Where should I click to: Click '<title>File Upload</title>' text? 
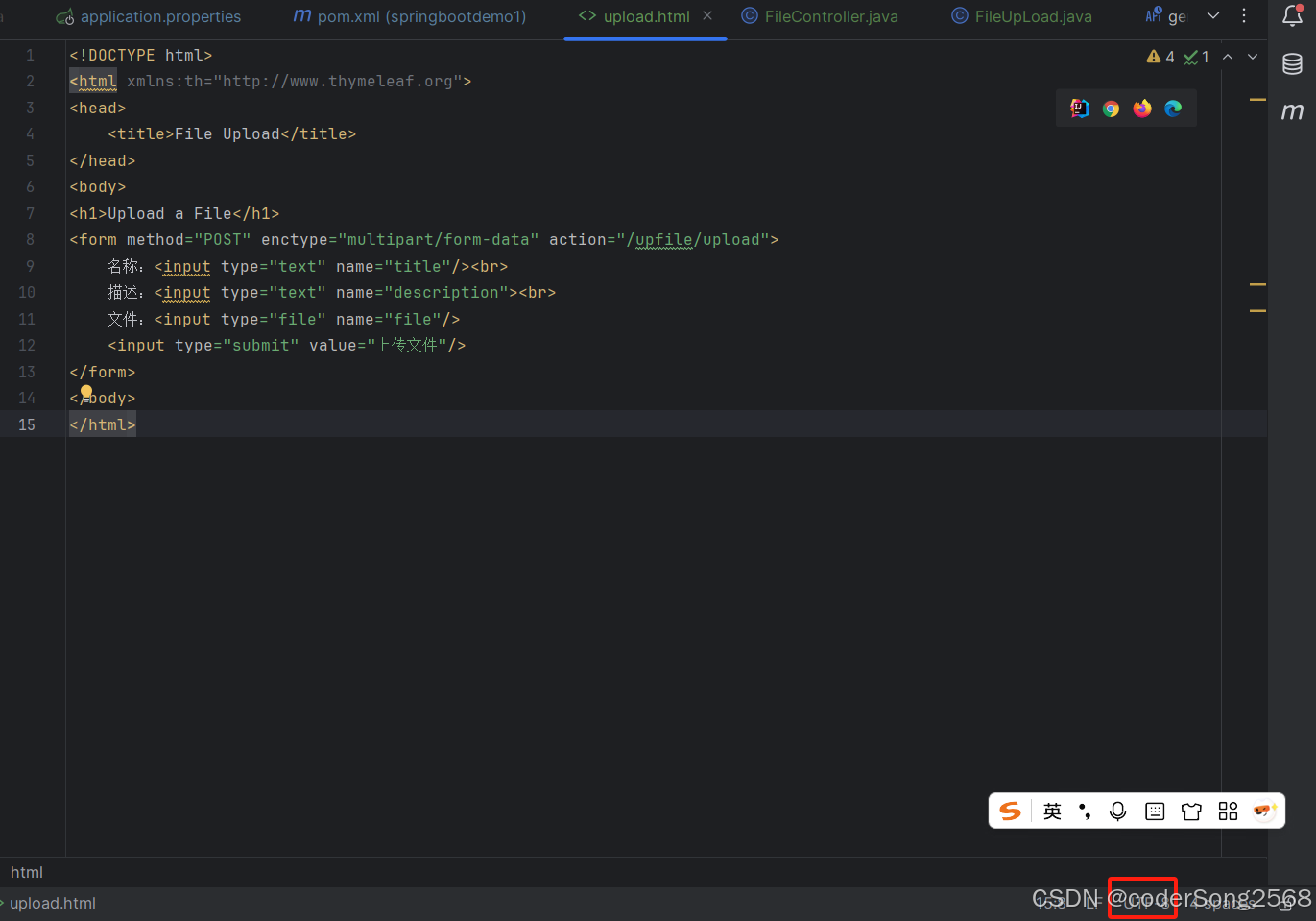[x=232, y=134]
